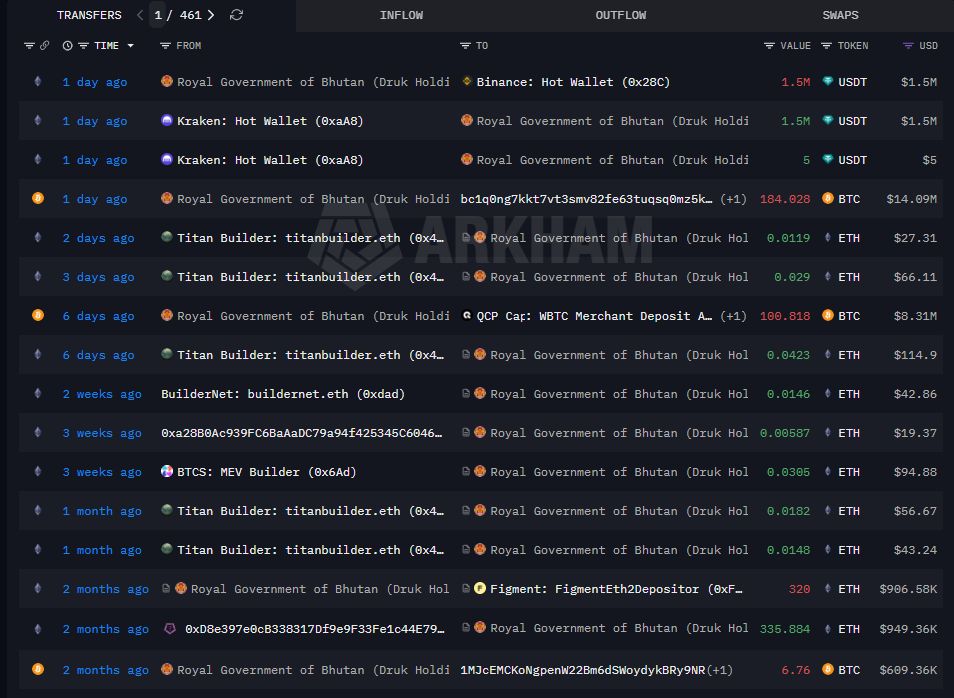
Task: Go to next page of transfers
Action: tap(211, 15)
